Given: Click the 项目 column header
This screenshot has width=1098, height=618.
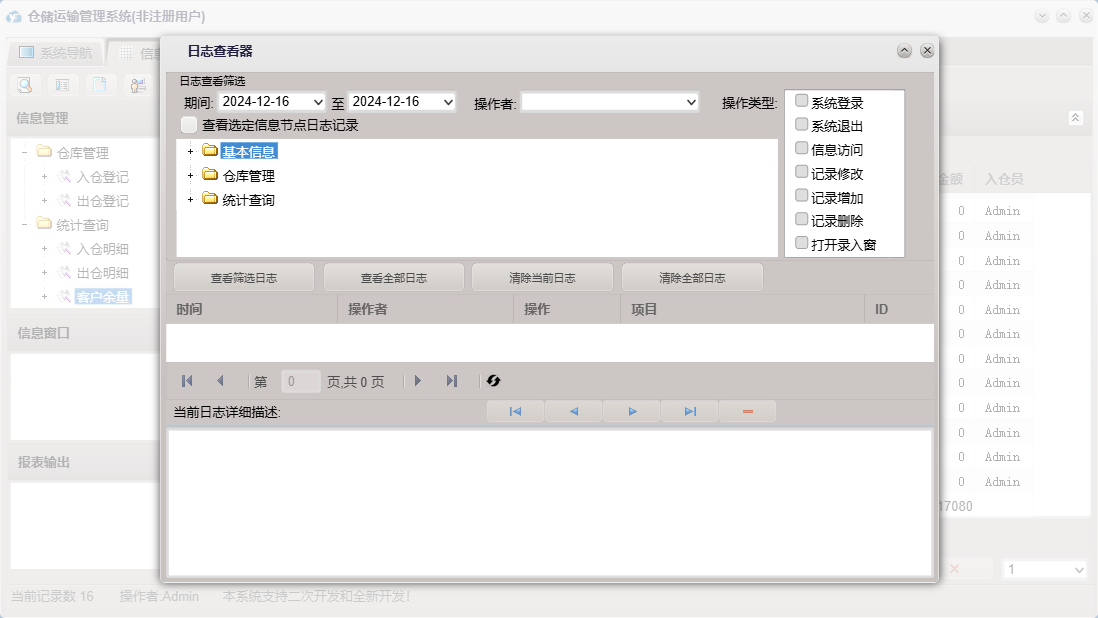Looking at the screenshot, I should 742,309.
